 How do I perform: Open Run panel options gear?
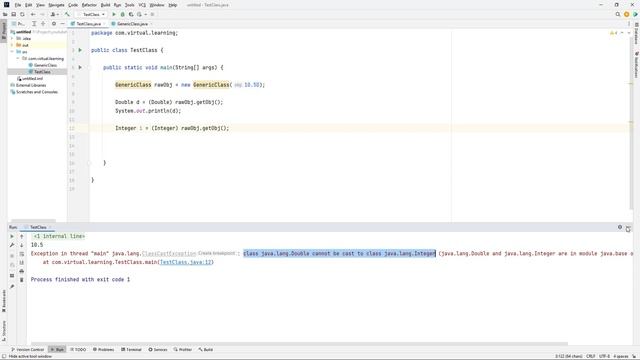(620, 227)
